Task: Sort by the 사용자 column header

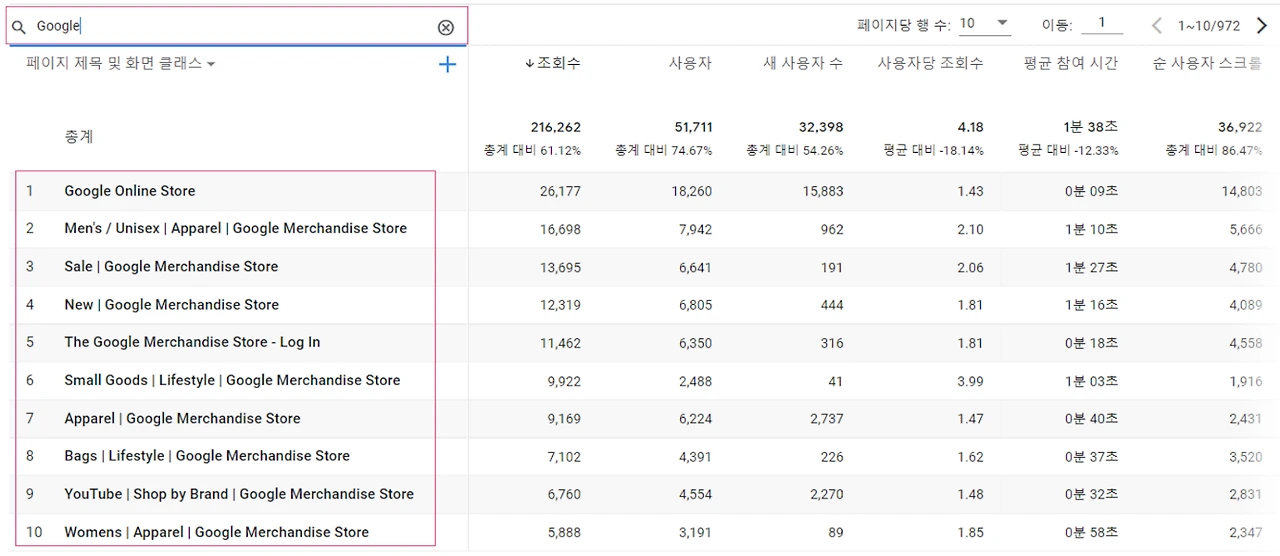Action: click(690, 63)
